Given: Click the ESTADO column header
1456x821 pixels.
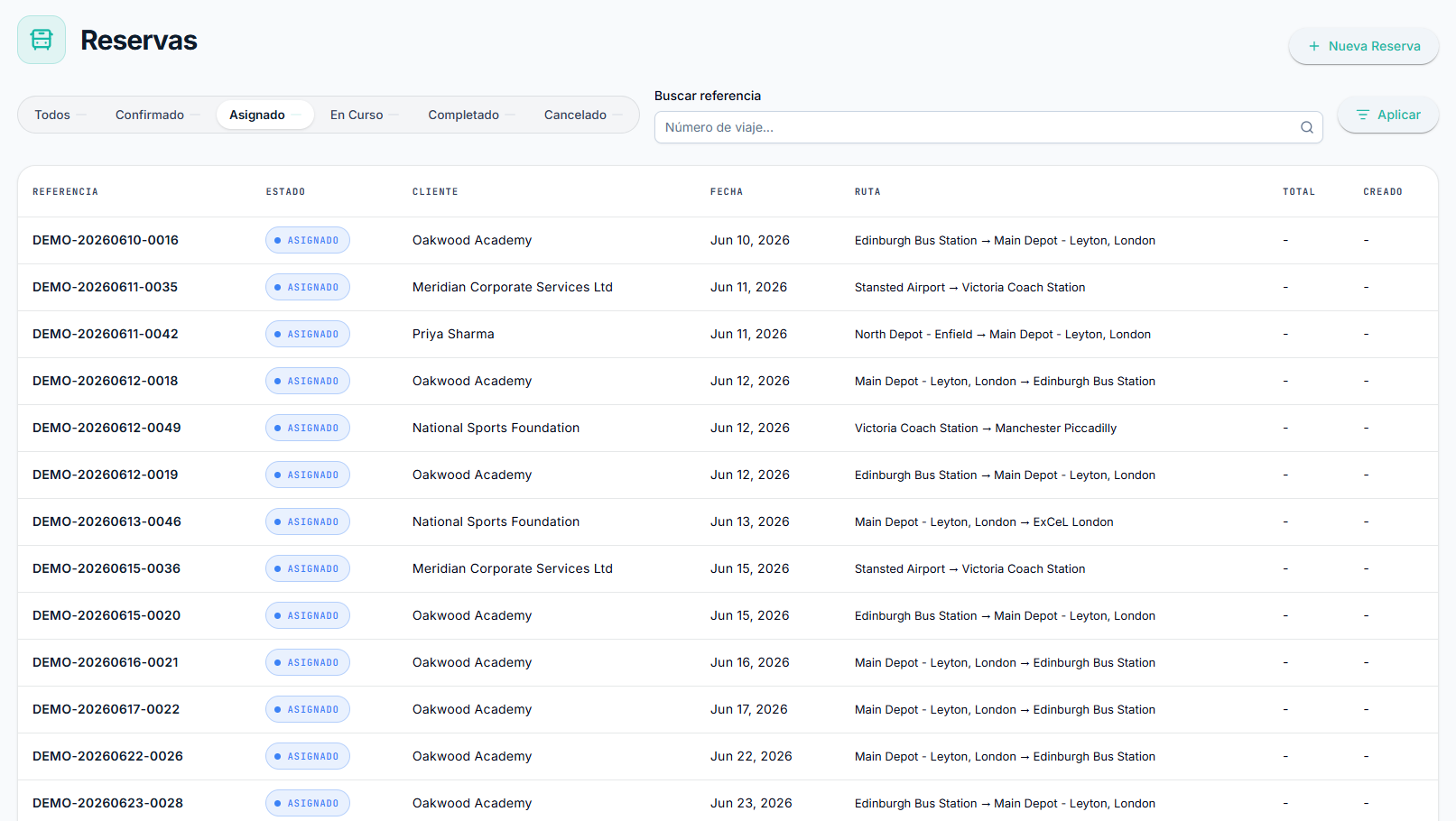Looking at the screenshot, I should tap(285, 191).
